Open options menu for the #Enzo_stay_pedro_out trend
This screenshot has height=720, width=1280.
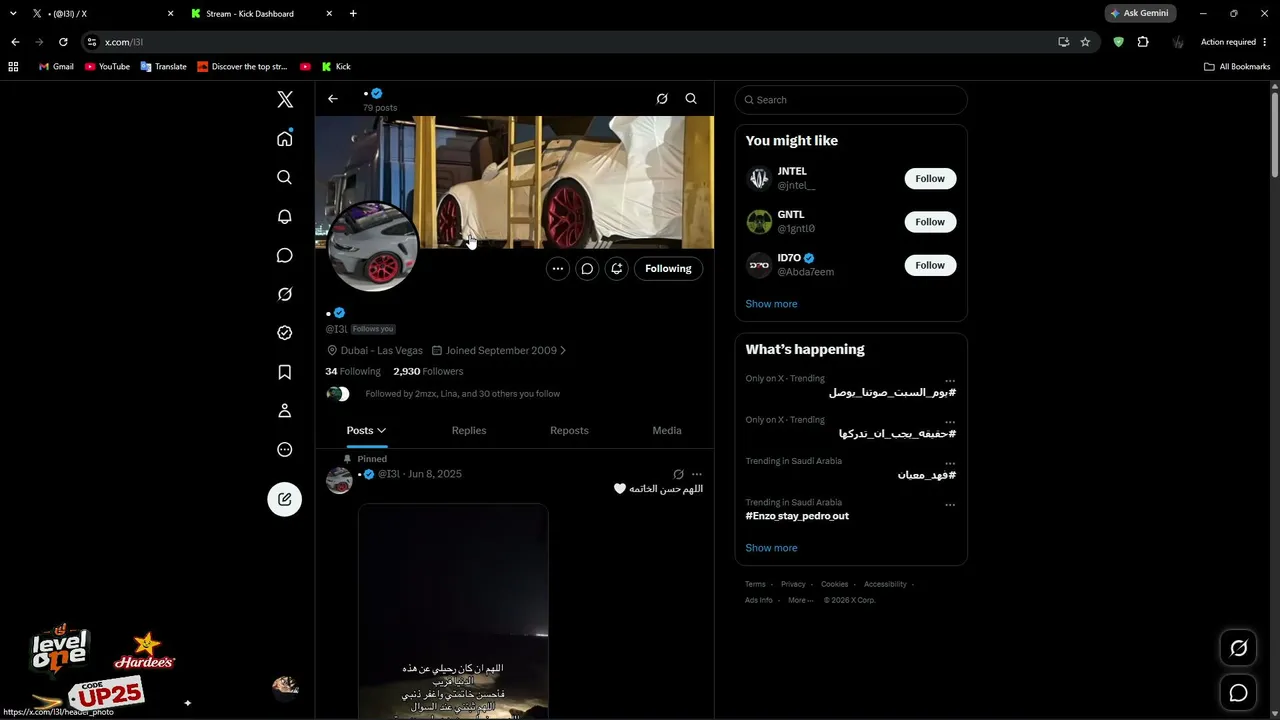pos(950,505)
